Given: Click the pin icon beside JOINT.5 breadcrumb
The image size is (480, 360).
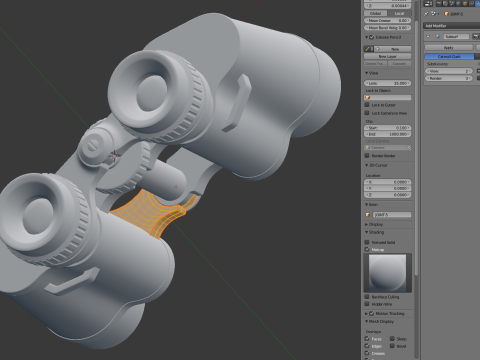Looking at the screenshot, I should pyautogui.click(x=426, y=14).
